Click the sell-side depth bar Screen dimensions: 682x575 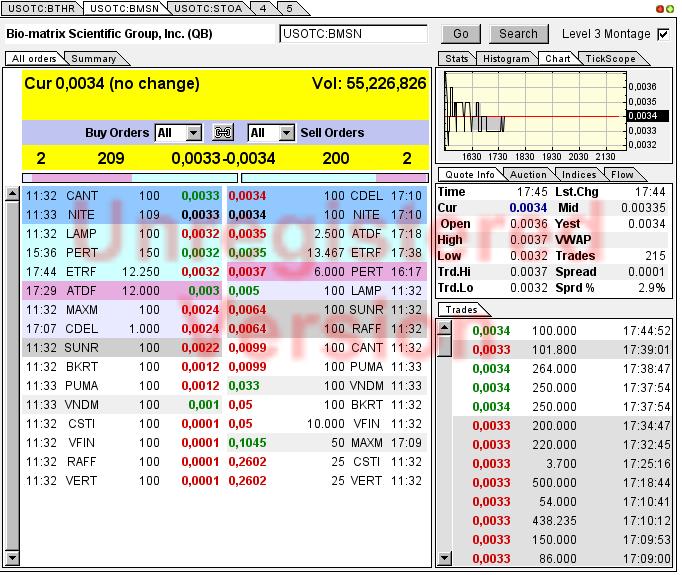pyautogui.click(x=334, y=178)
